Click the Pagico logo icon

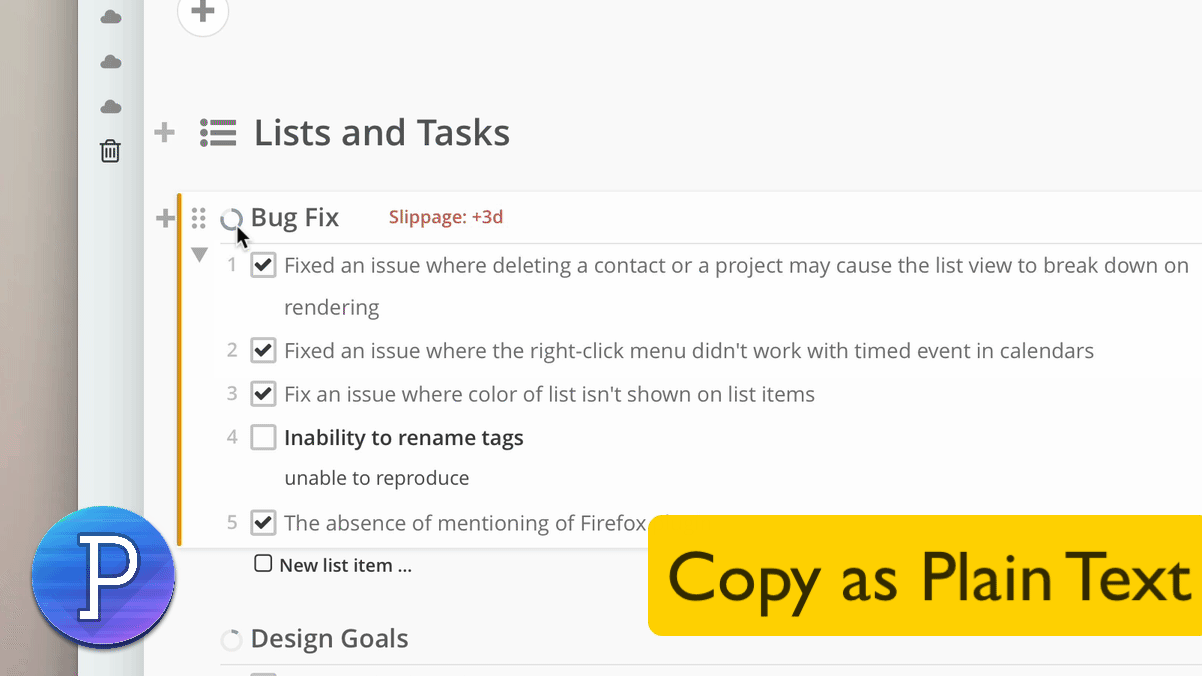click(x=103, y=577)
